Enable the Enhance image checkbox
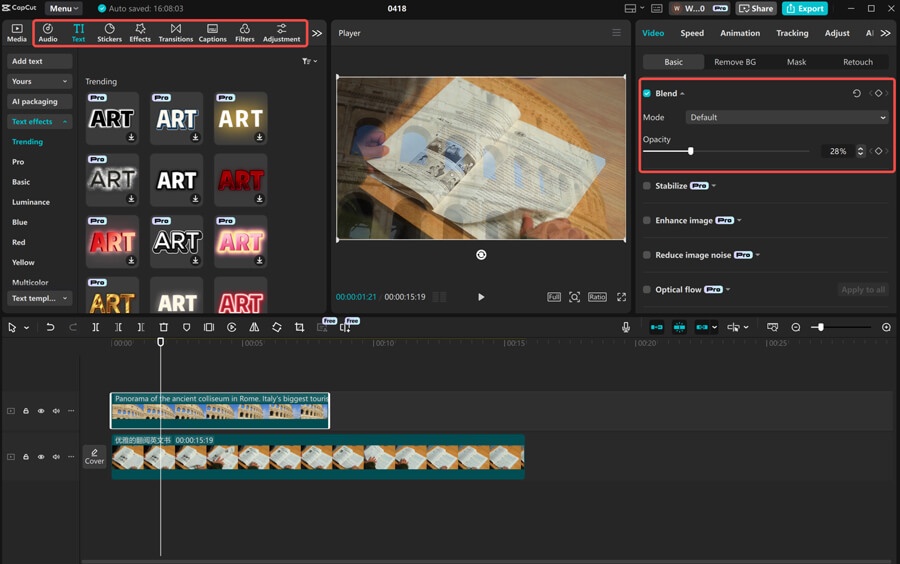This screenshot has height=564, width=900. coord(647,220)
